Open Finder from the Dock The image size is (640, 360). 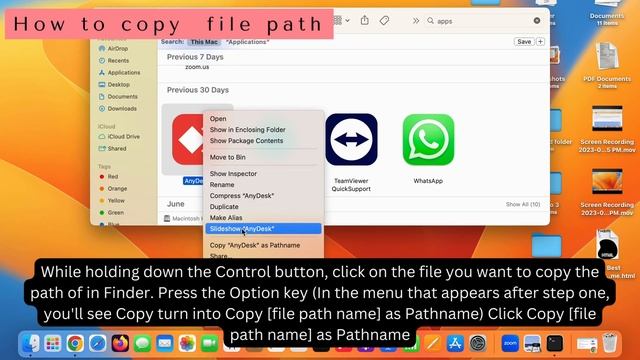[x=31, y=344]
